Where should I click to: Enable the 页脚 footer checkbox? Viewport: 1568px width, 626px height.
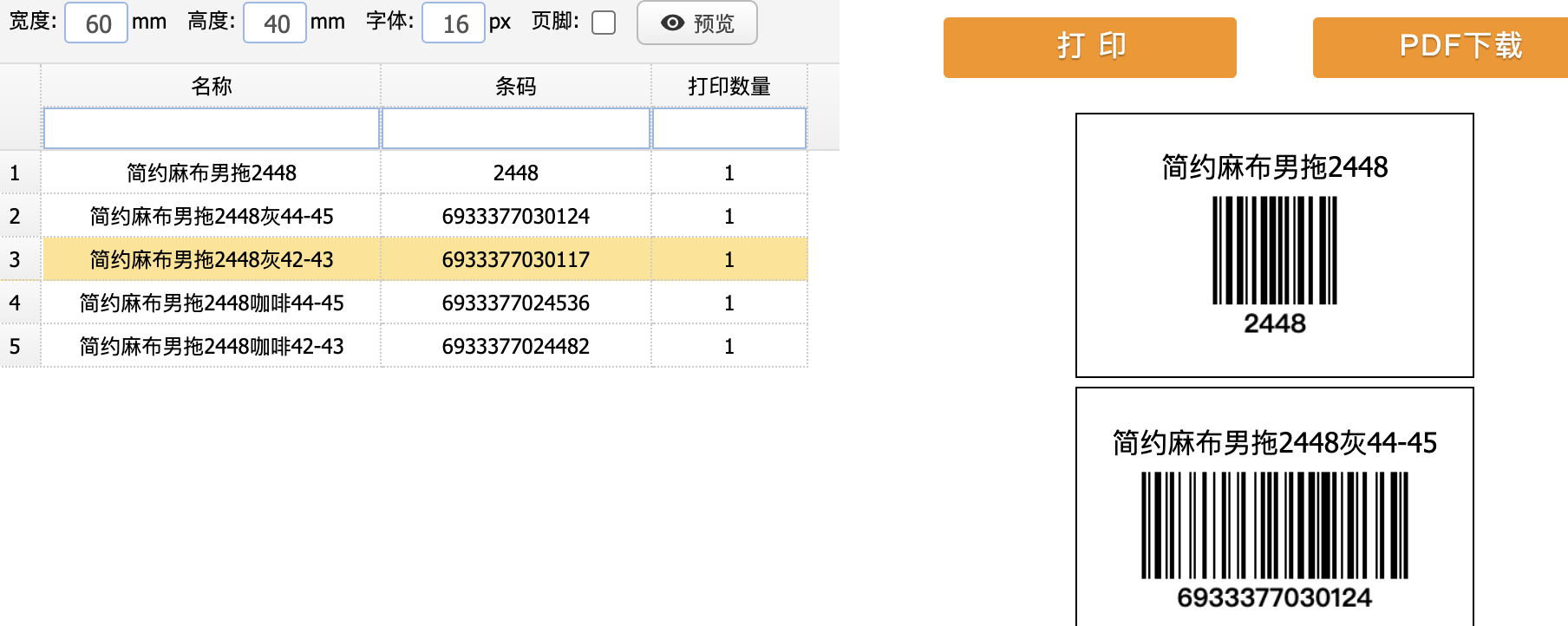[604, 23]
